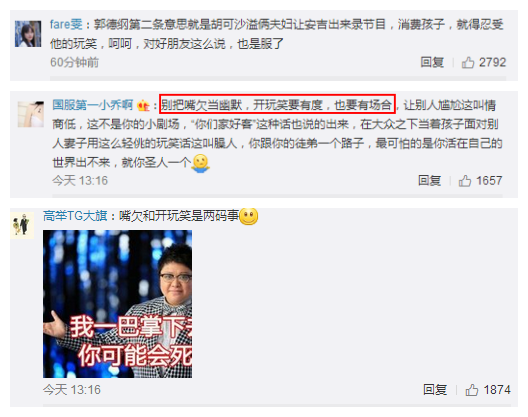Click smiley emoji in 高举TG大旗 comment
This screenshot has height=417, width=528.
(249, 216)
